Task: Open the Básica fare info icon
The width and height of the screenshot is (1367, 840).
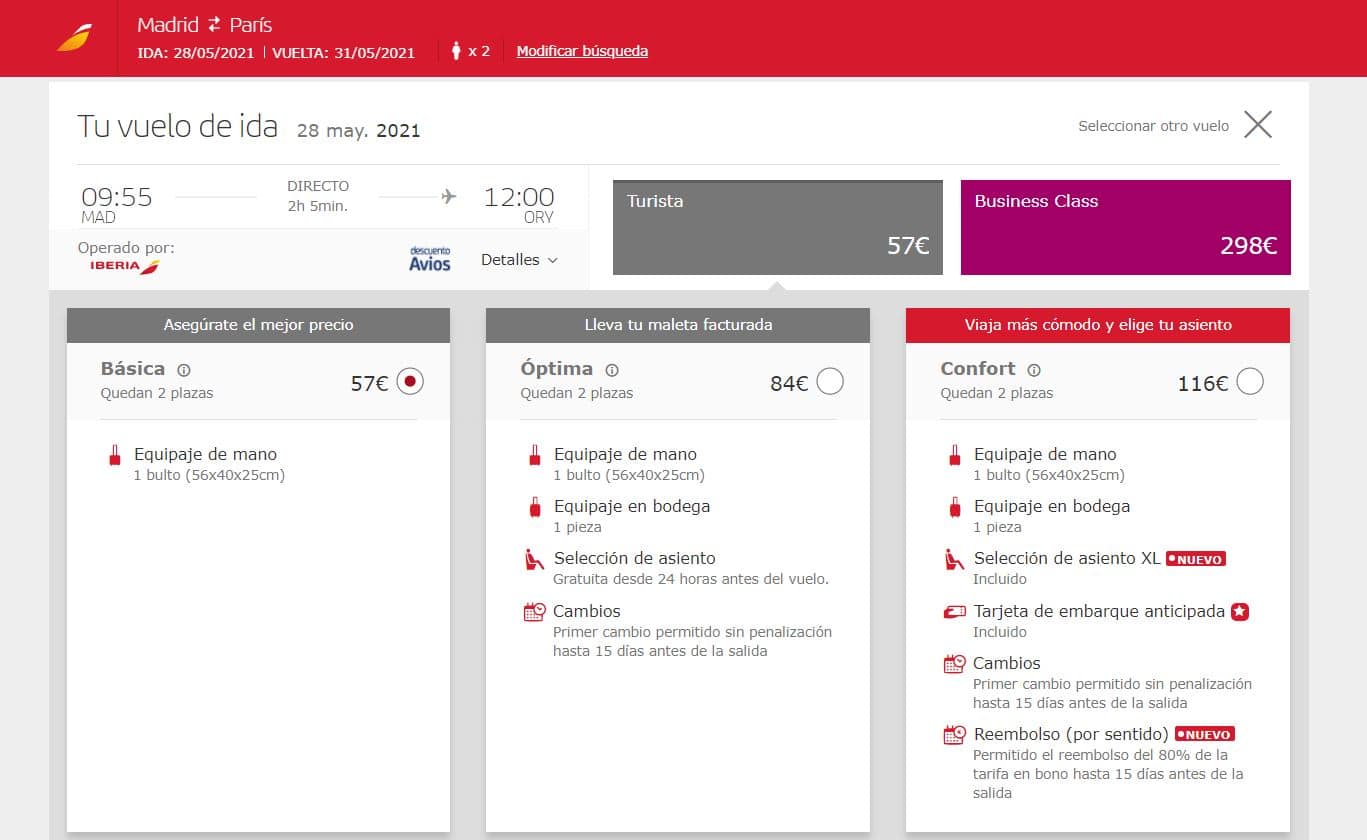Action: (x=184, y=369)
